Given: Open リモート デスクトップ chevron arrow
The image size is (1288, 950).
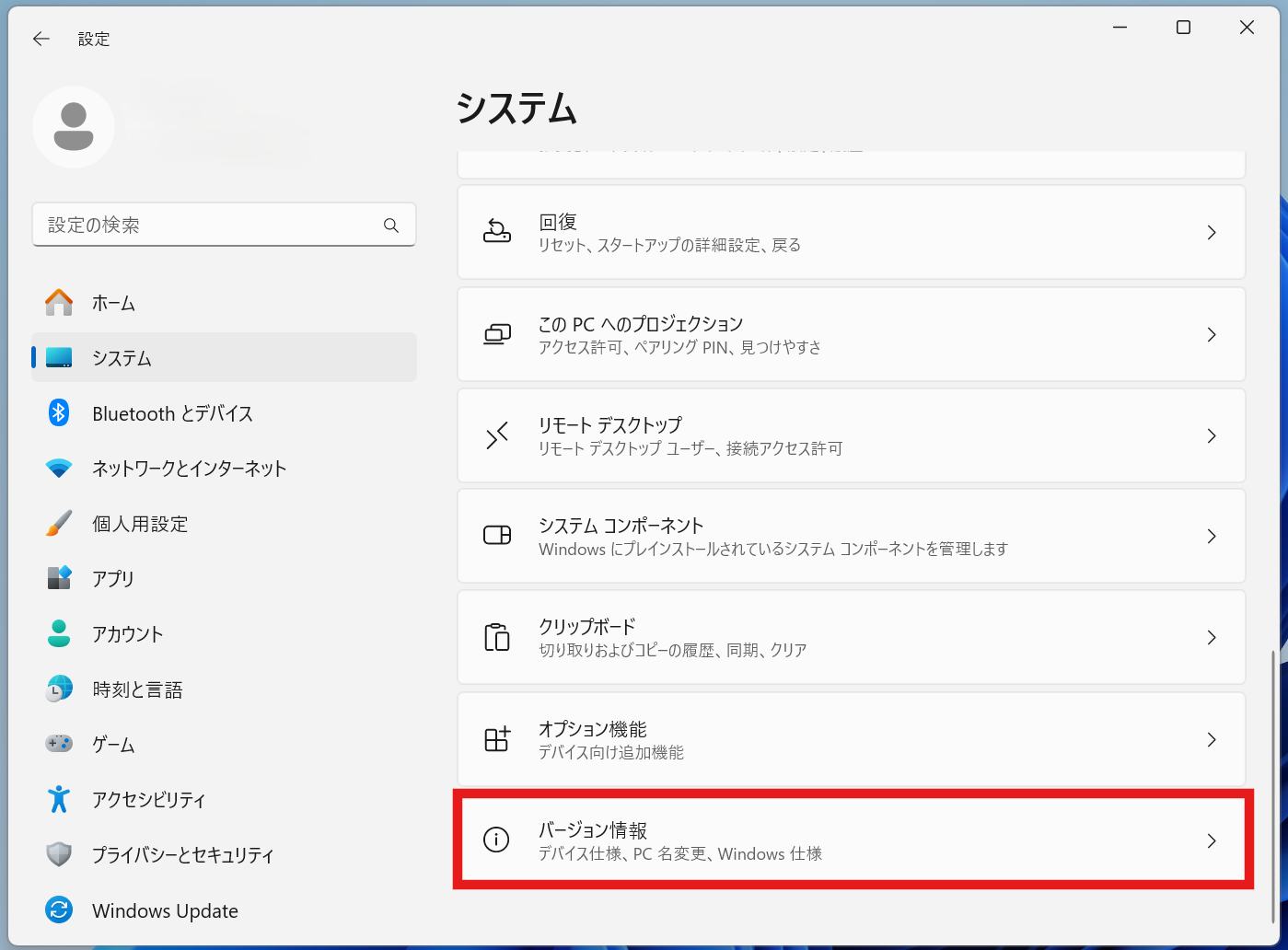Looking at the screenshot, I should (x=1212, y=435).
